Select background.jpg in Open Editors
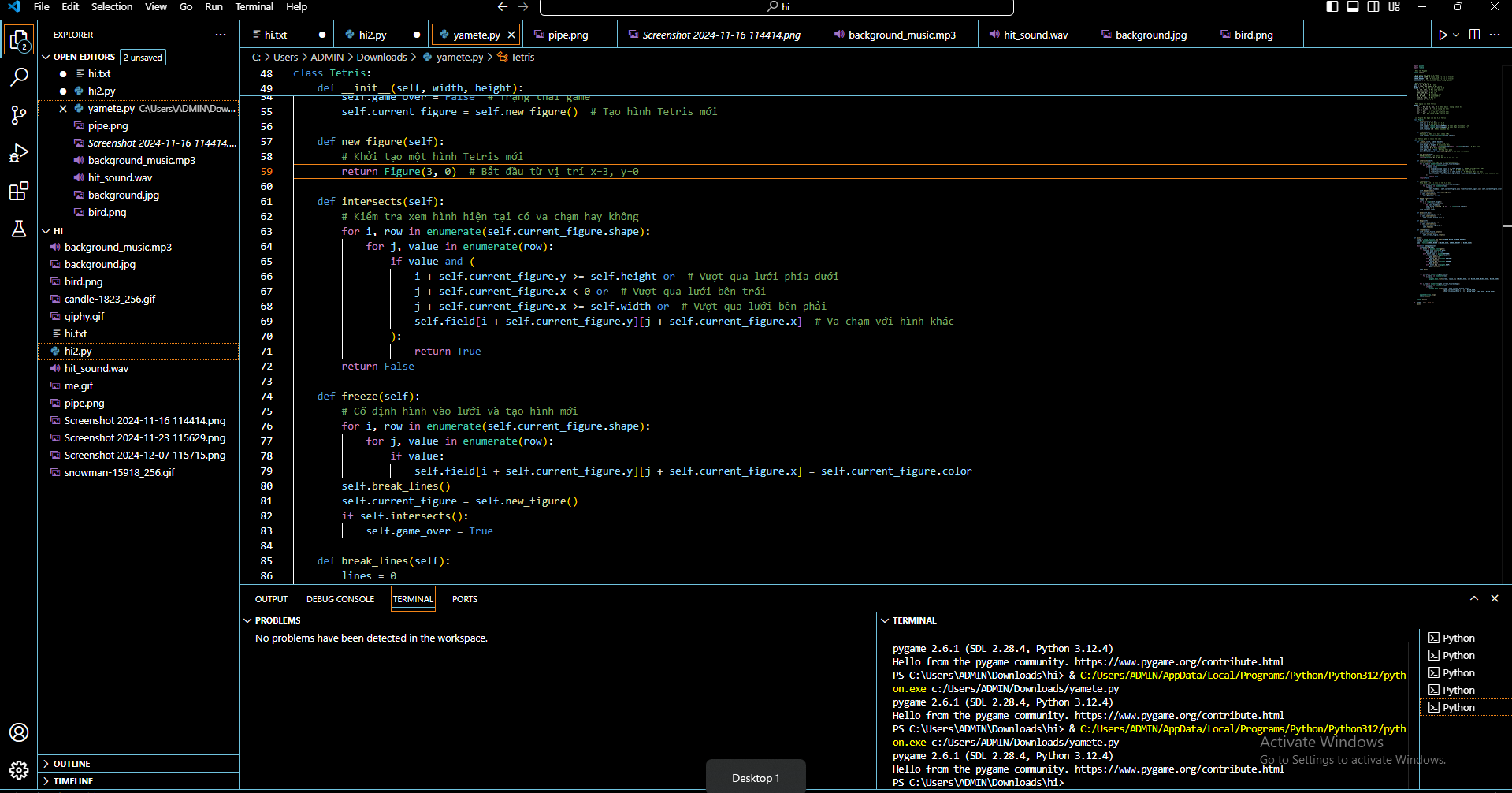 click(139, 195)
